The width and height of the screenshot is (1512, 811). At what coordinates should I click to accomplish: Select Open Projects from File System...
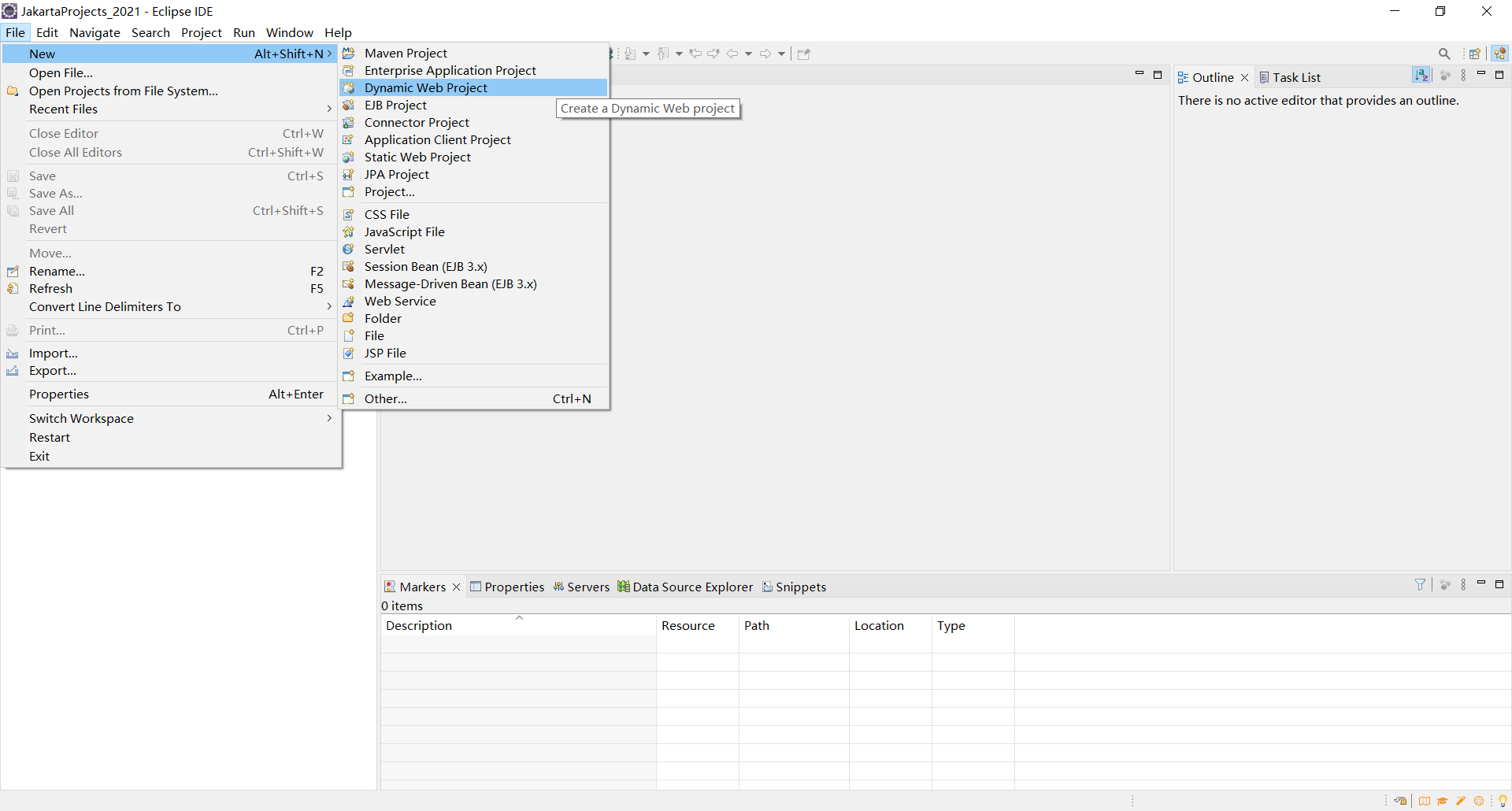170,91
